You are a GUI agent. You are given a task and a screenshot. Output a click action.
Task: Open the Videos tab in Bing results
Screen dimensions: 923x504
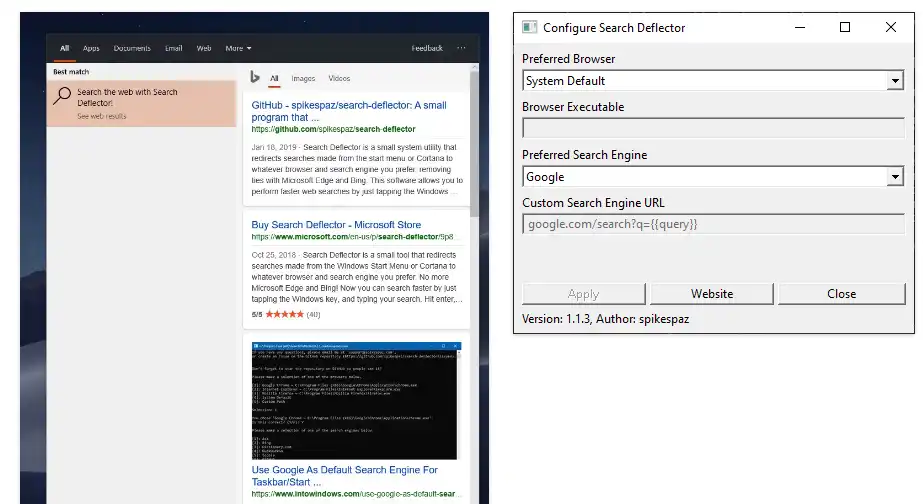click(x=339, y=78)
